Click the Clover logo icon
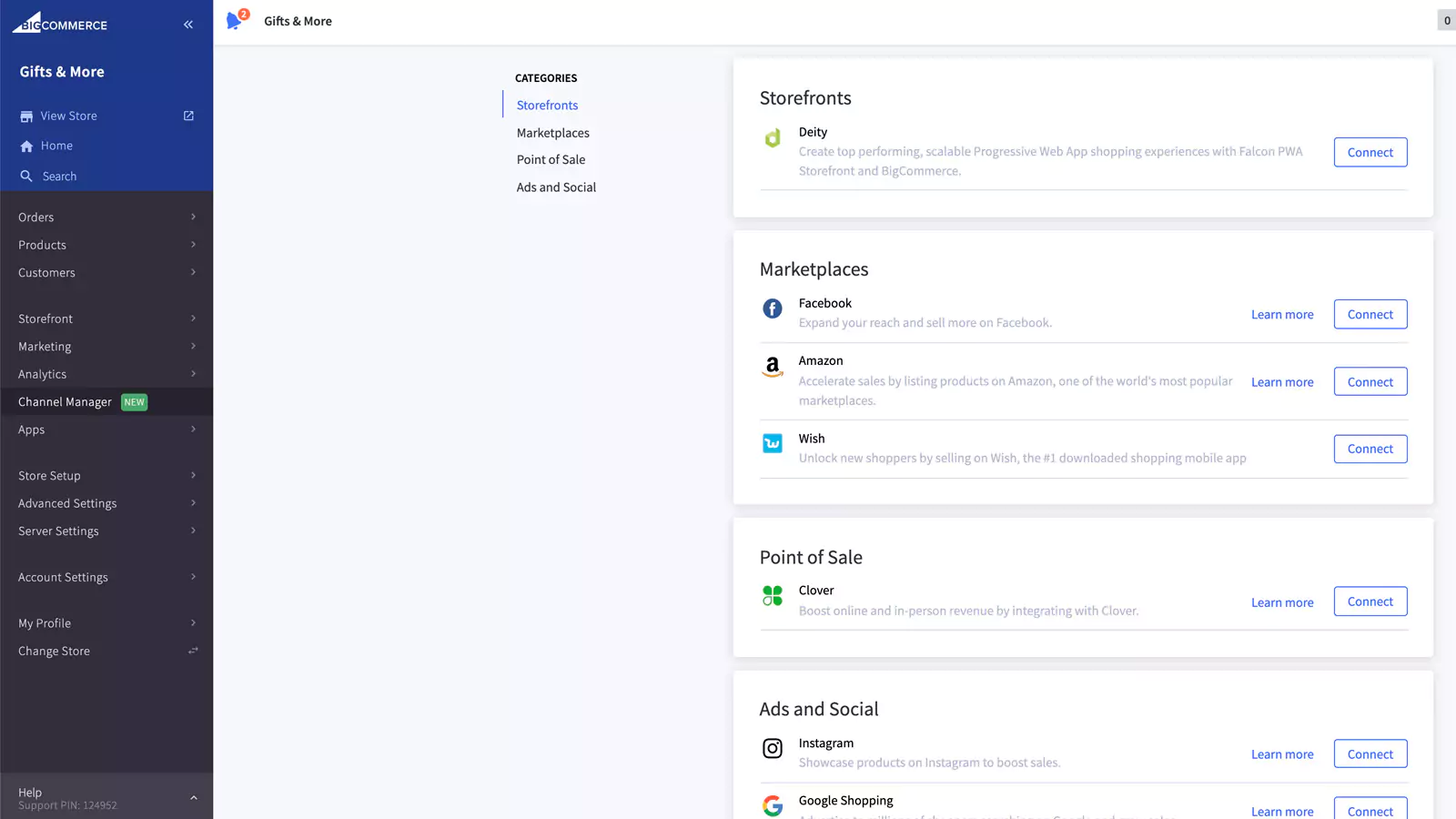Viewport: 1456px width, 819px height. [773, 595]
